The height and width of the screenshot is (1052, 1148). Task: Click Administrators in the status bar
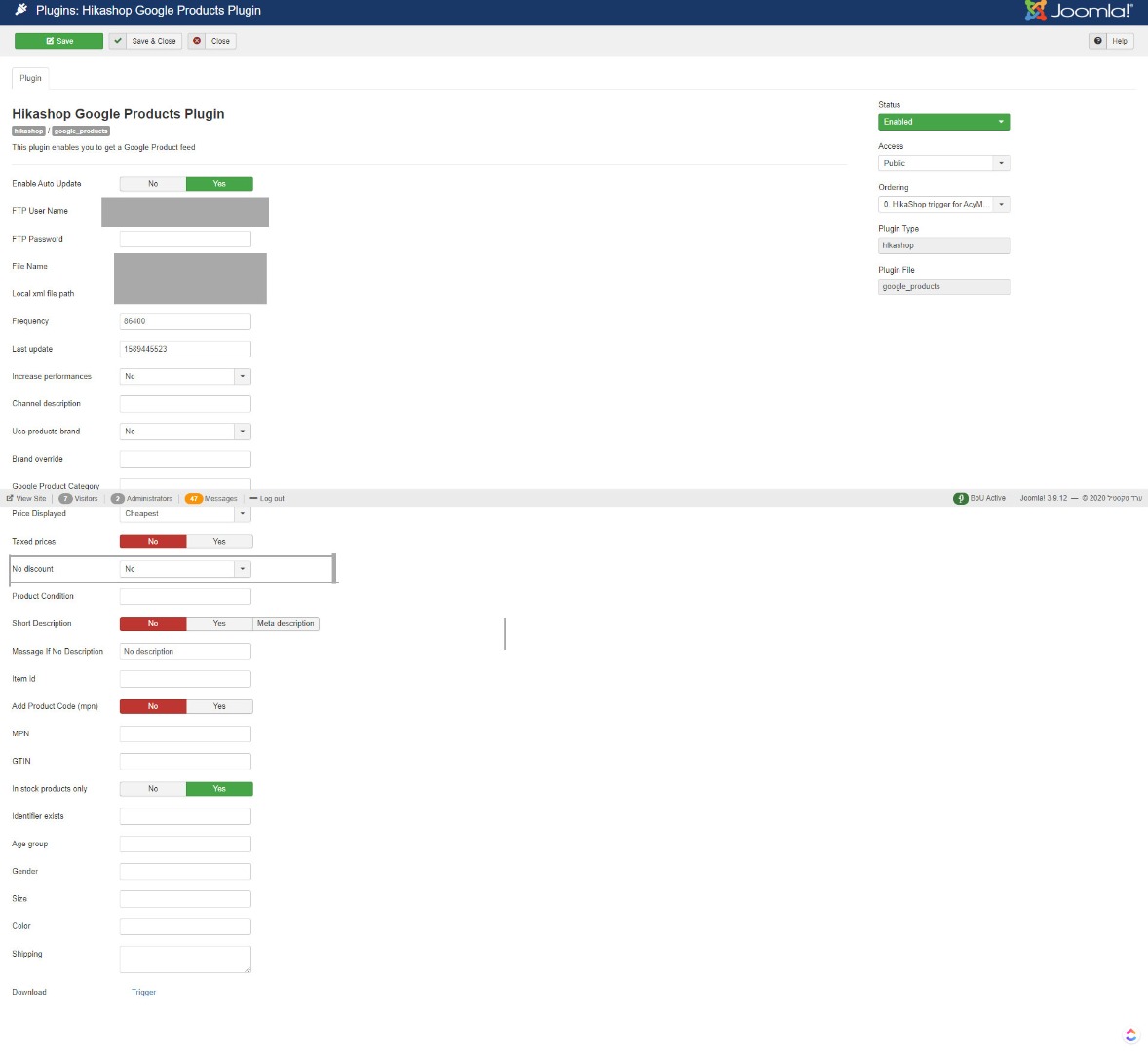click(x=142, y=498)
